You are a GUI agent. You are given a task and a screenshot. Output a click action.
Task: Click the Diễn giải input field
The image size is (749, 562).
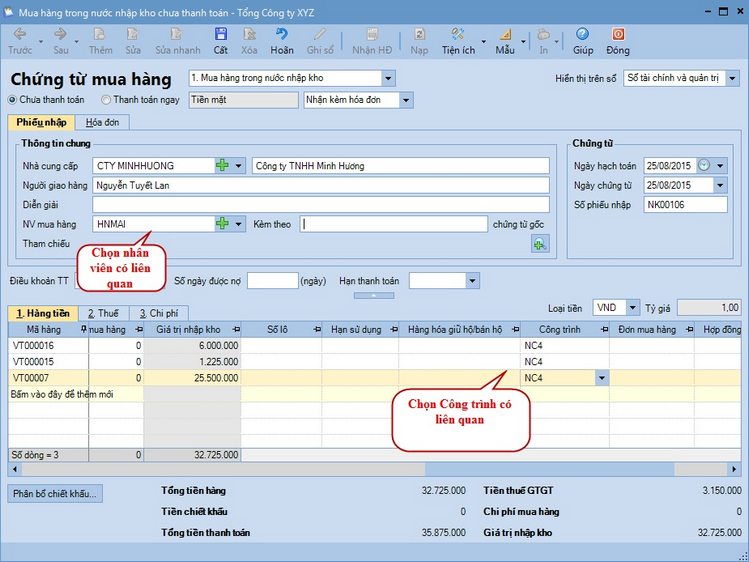pos(321,205)
